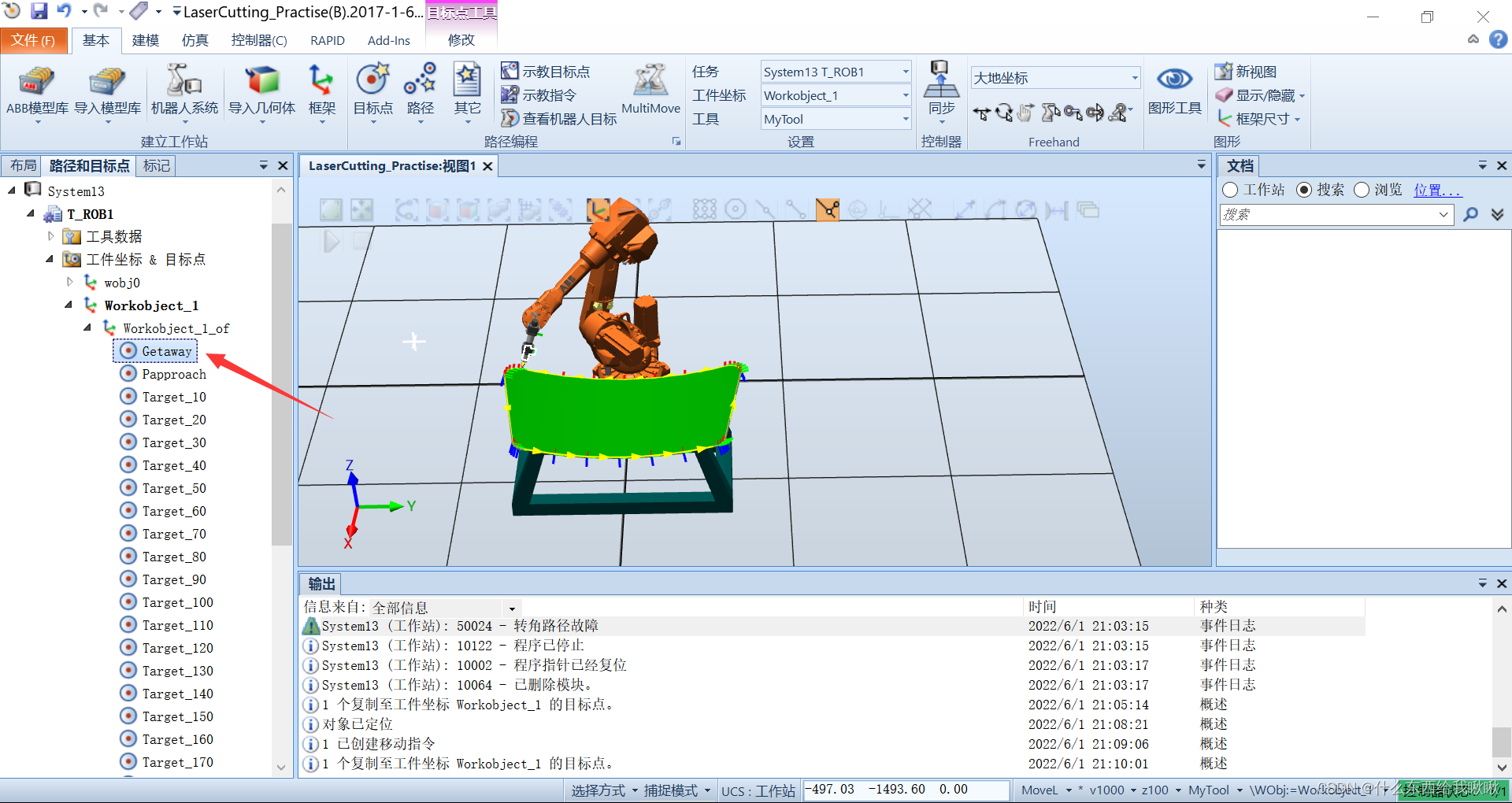Click the play simulation icon in the view

click(332, 241)
